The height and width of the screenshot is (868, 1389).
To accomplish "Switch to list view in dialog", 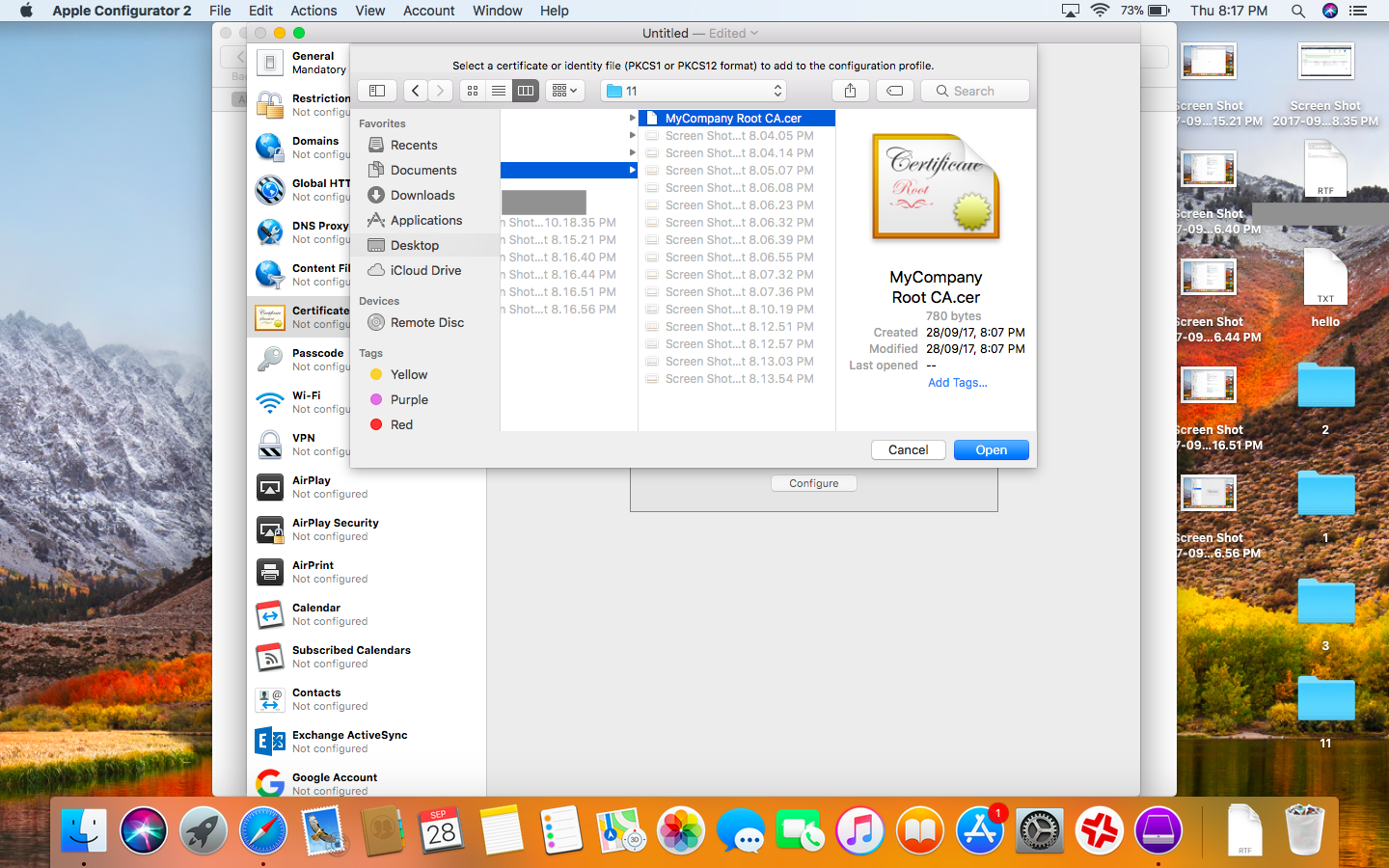I will pos(499,91).
